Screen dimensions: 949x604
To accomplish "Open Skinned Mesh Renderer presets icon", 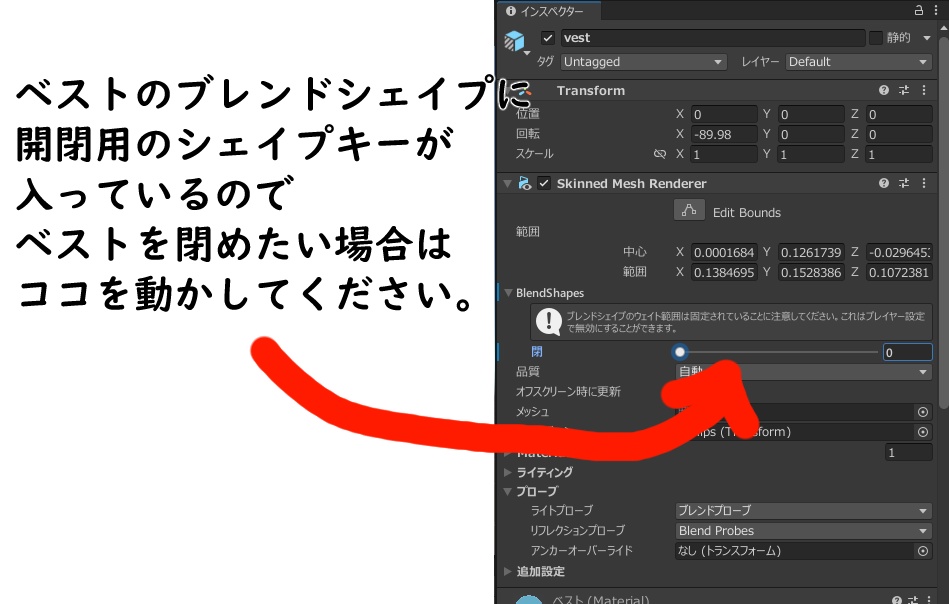I will click(x=904, y=183).
